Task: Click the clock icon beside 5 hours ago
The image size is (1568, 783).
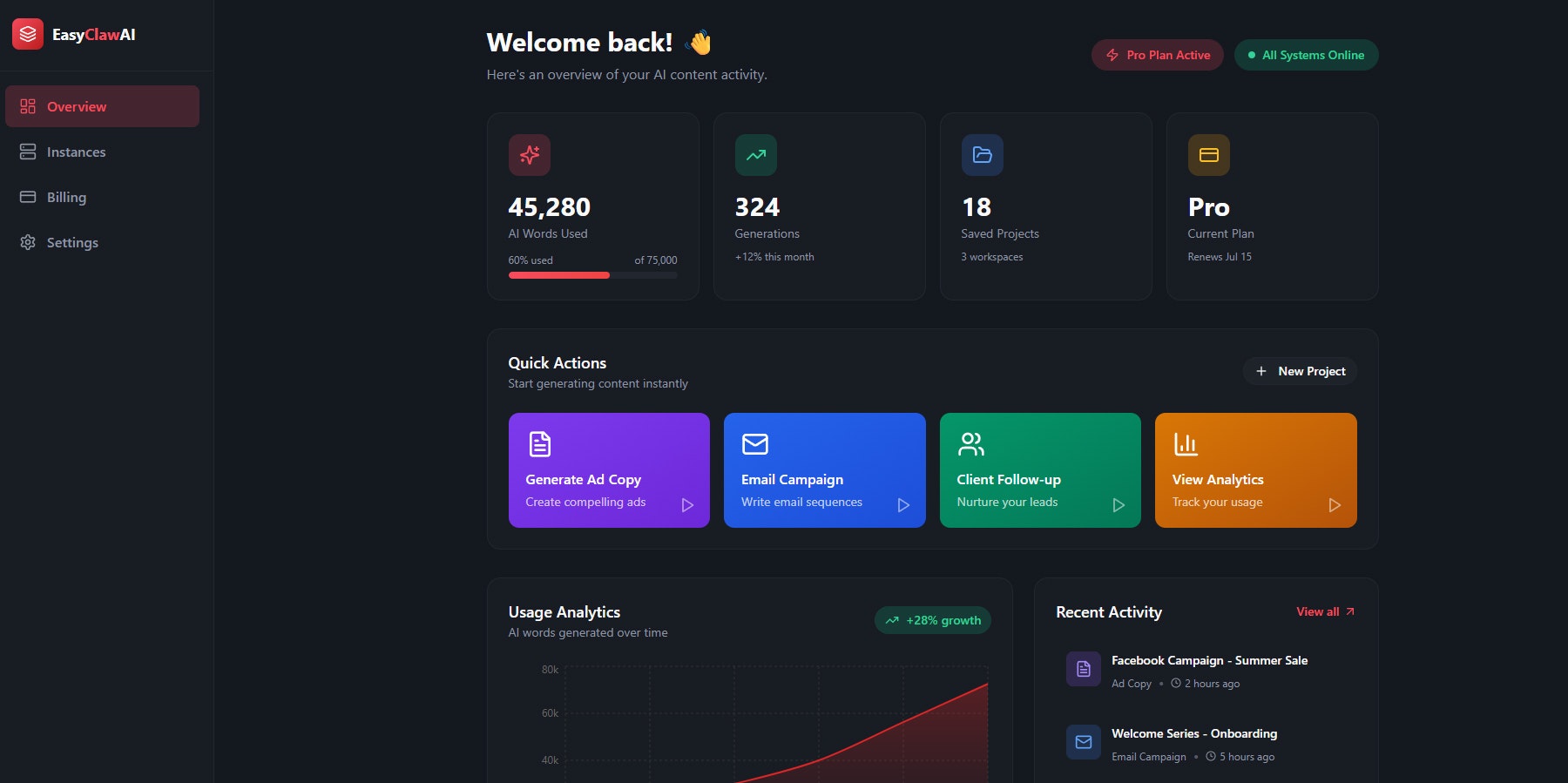Action: click(x=1211, y=756)
